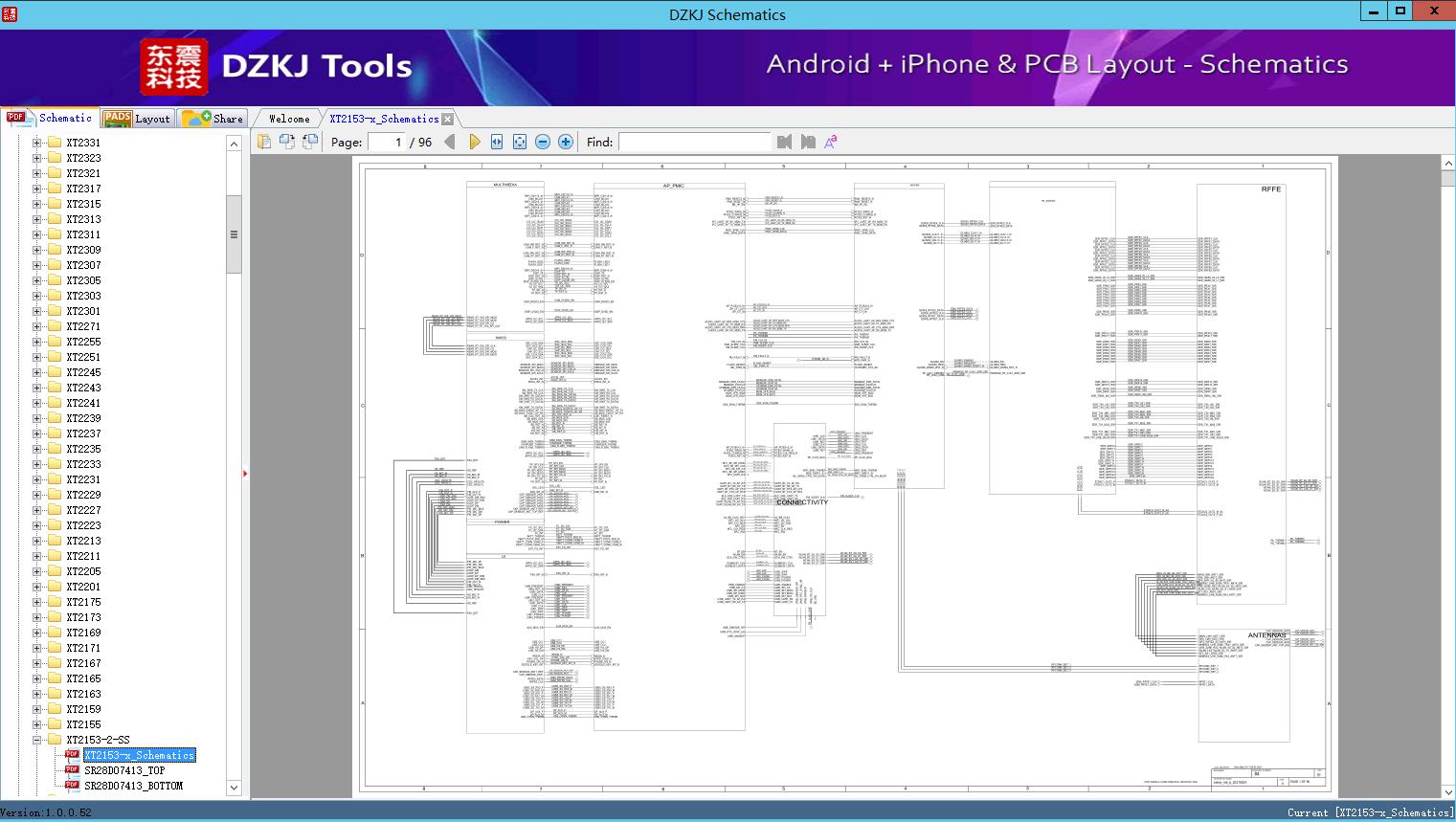Collapse the XT2153-2-SS folder
This screenshot has width=1456, height=822.
click(37, 740)
